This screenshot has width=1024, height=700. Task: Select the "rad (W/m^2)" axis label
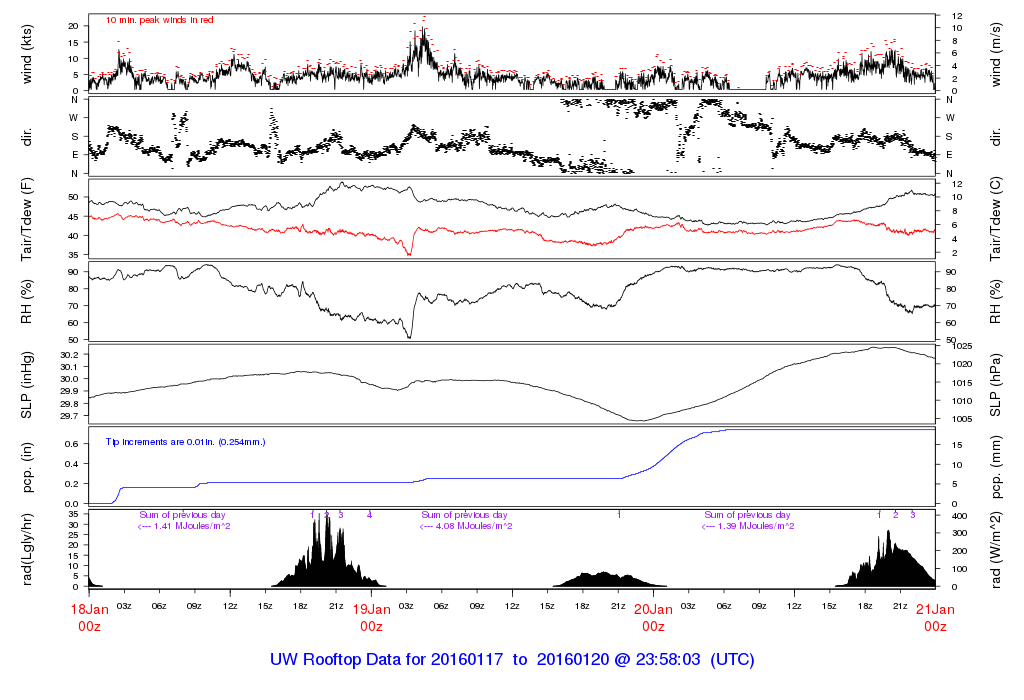[996, 550]
